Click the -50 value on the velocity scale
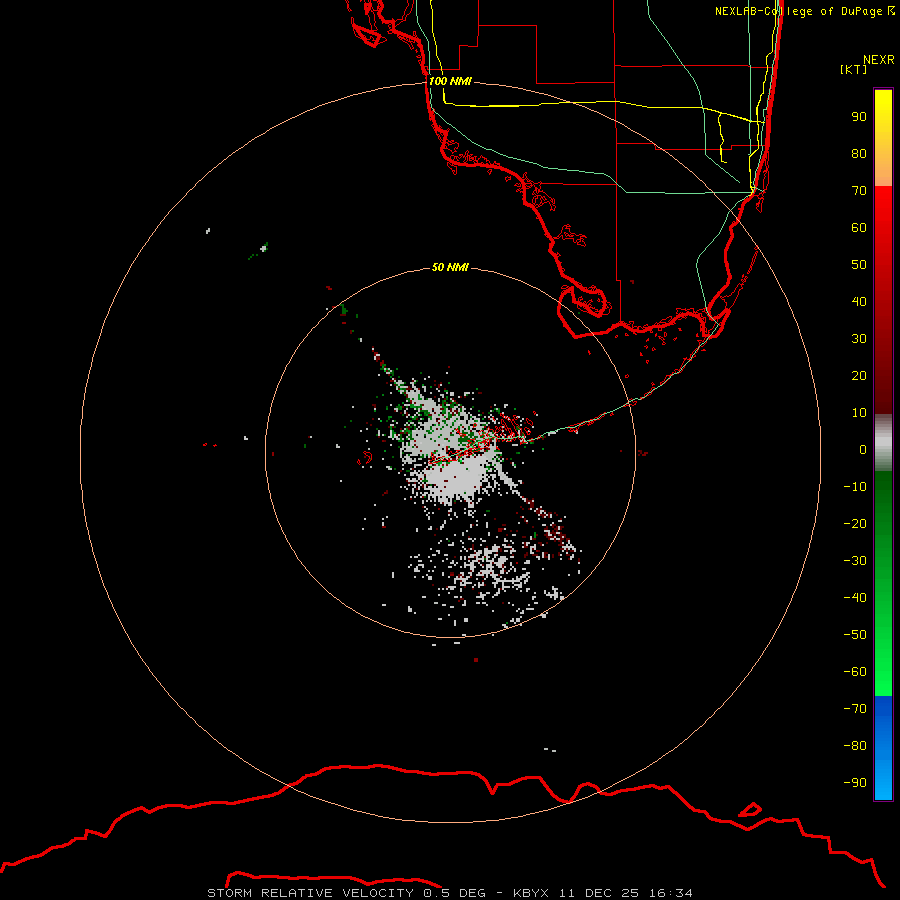 pyautogui.click(x=855, y=635)
